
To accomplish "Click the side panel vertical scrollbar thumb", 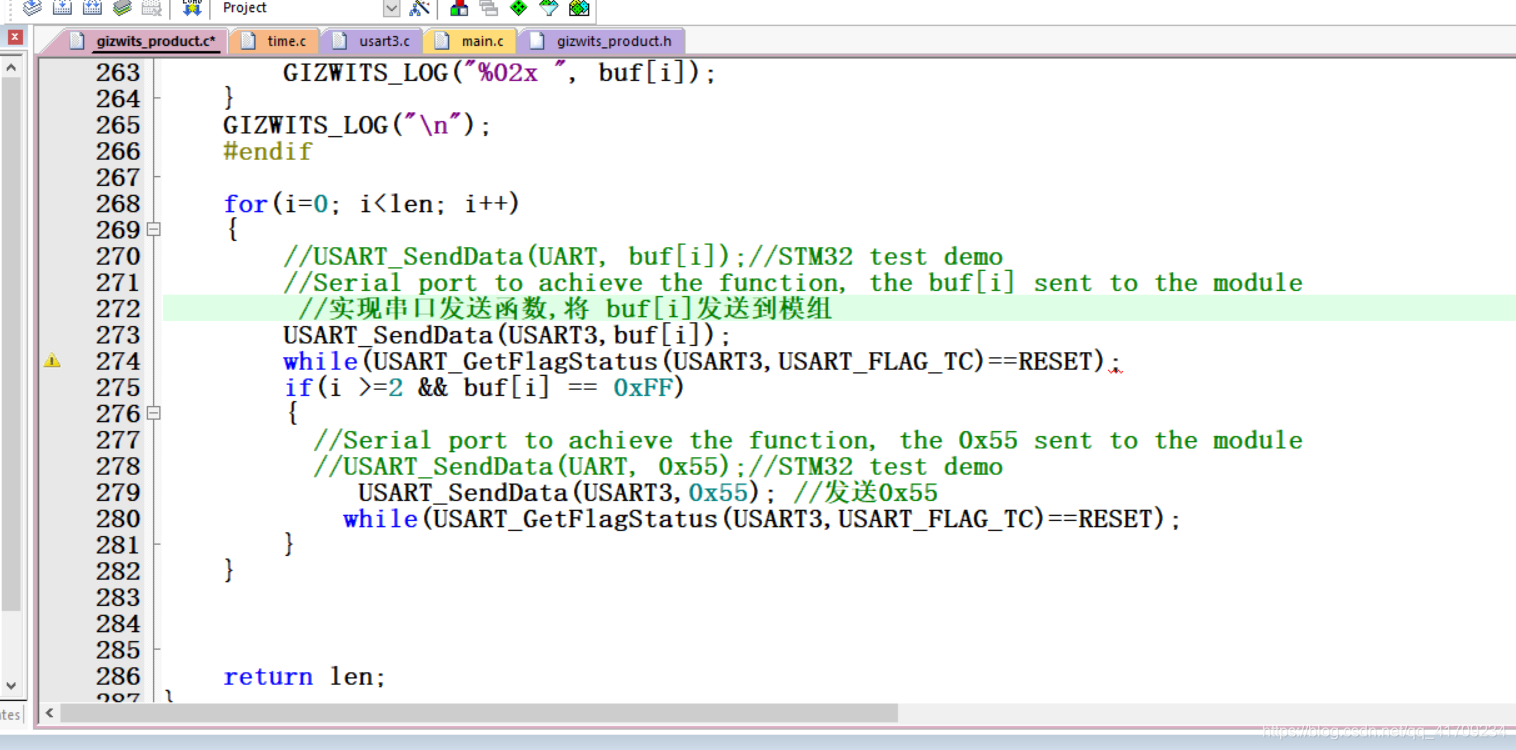I will (x=11, y=345).
